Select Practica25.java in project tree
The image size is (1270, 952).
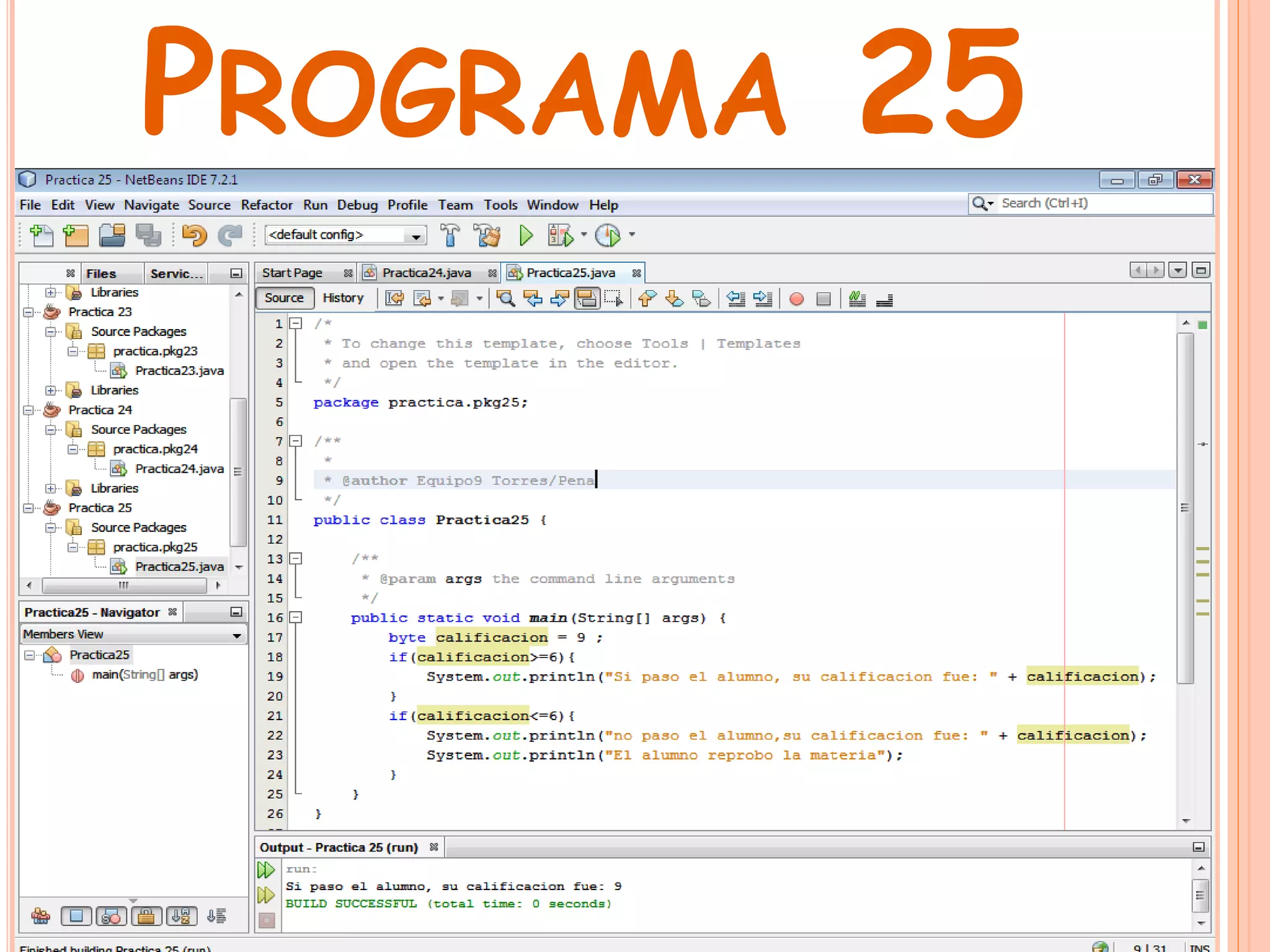point(180,566)
